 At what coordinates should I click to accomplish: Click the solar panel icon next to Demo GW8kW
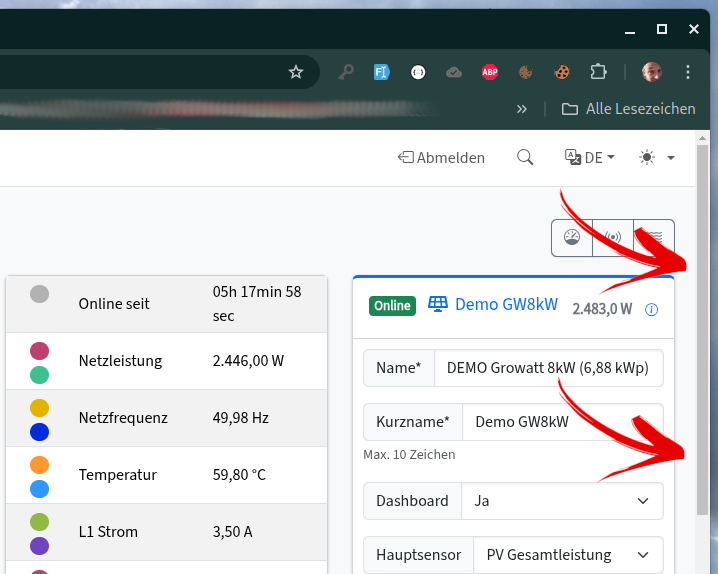coord(438,304)
